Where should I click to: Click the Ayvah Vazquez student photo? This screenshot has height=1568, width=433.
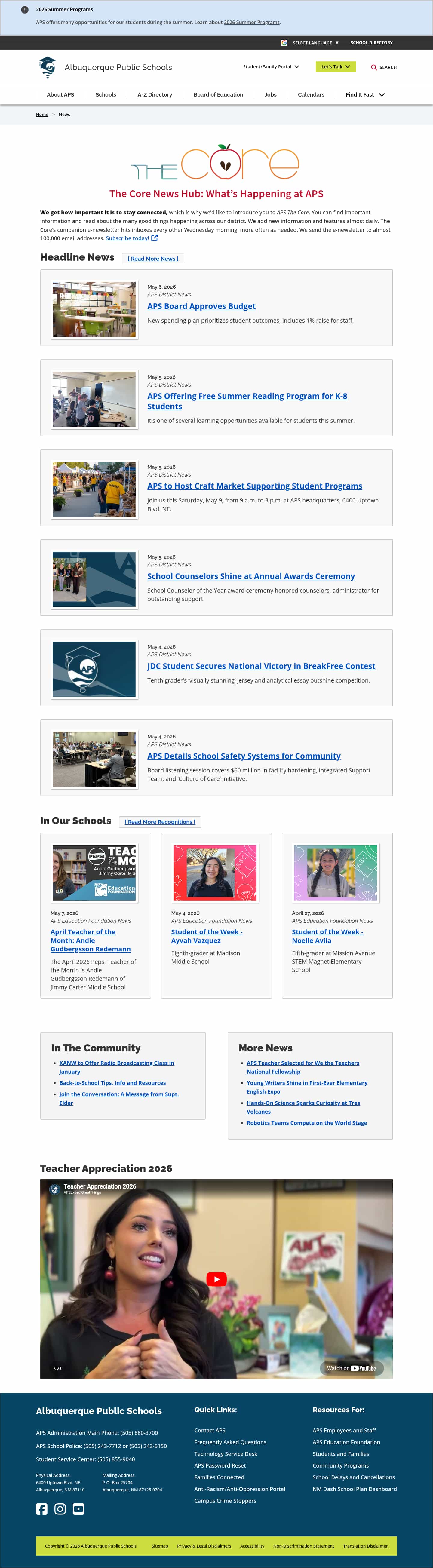(215, 873)
